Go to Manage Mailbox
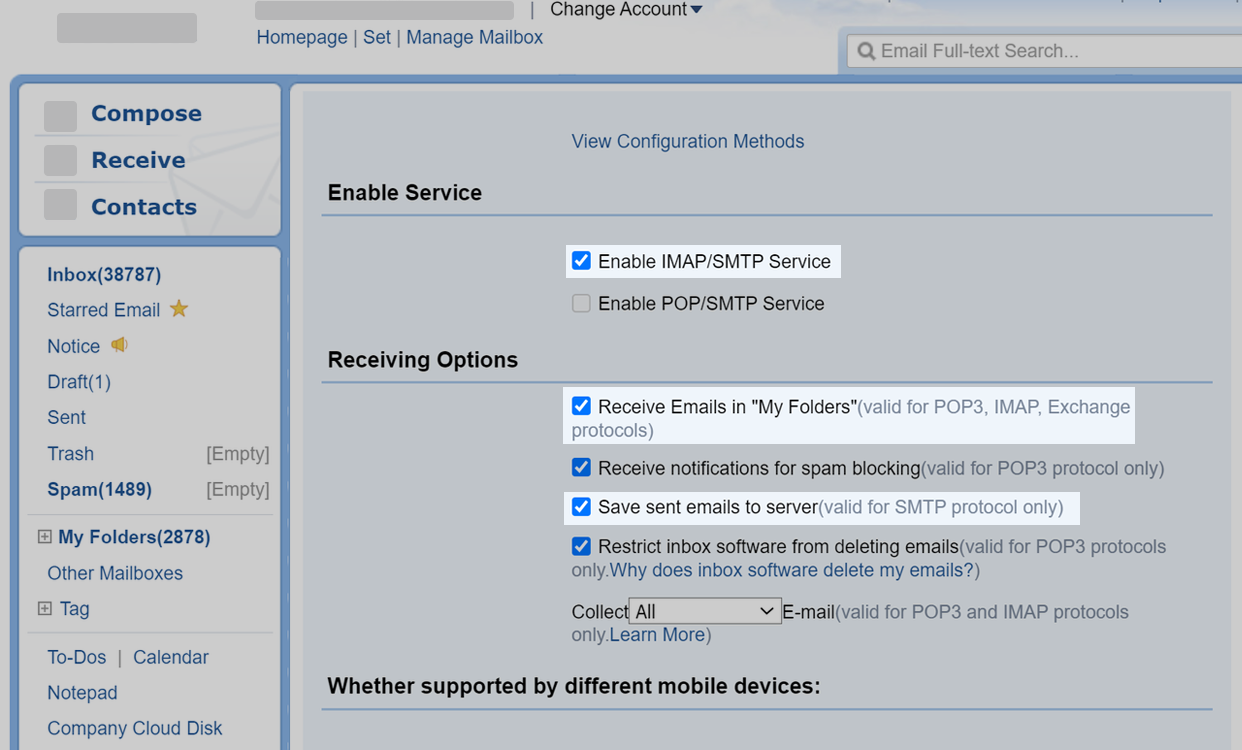The image size is (1242, 750). coord(474,37)
